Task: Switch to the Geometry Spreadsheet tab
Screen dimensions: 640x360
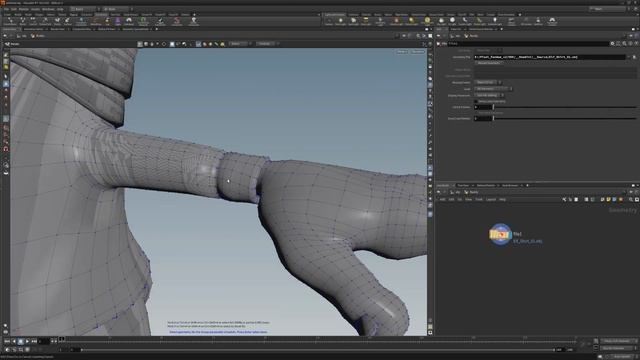Action: coord(136,29)
